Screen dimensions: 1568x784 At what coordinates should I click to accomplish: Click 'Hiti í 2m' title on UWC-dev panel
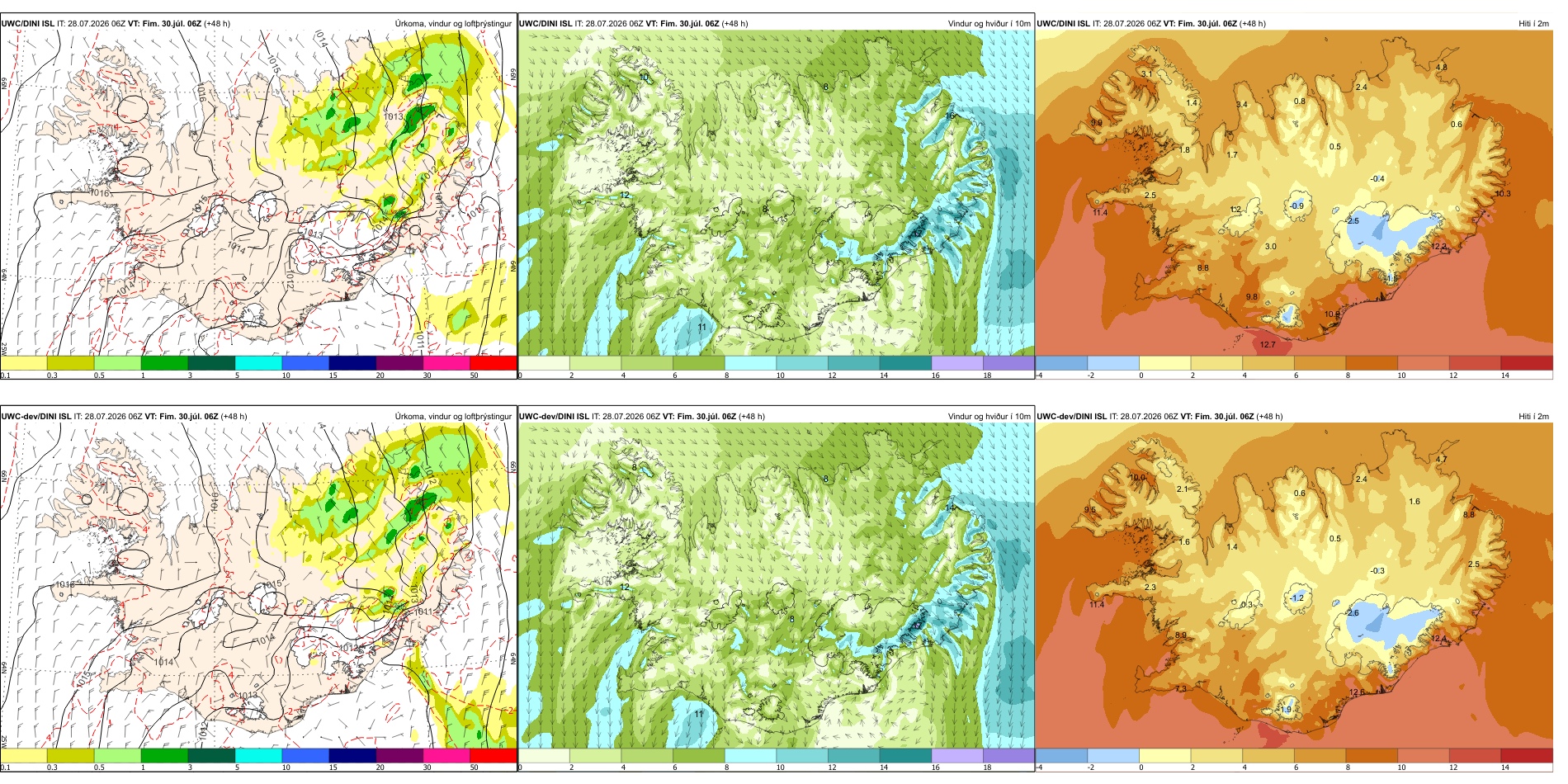click(x=1533, y=417)
